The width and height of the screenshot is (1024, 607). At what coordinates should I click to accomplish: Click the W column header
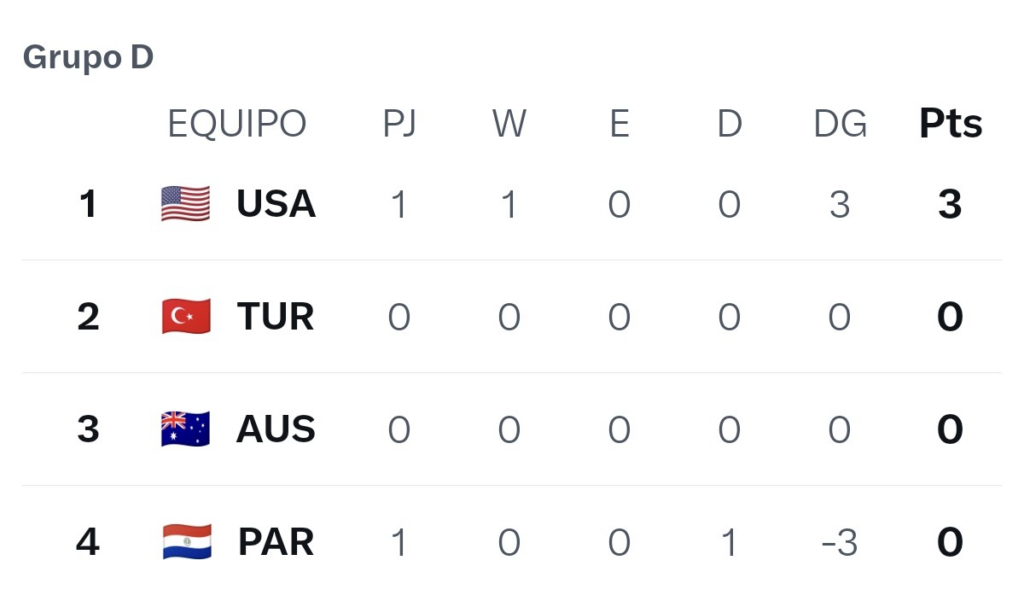click(x=509, y=123)
